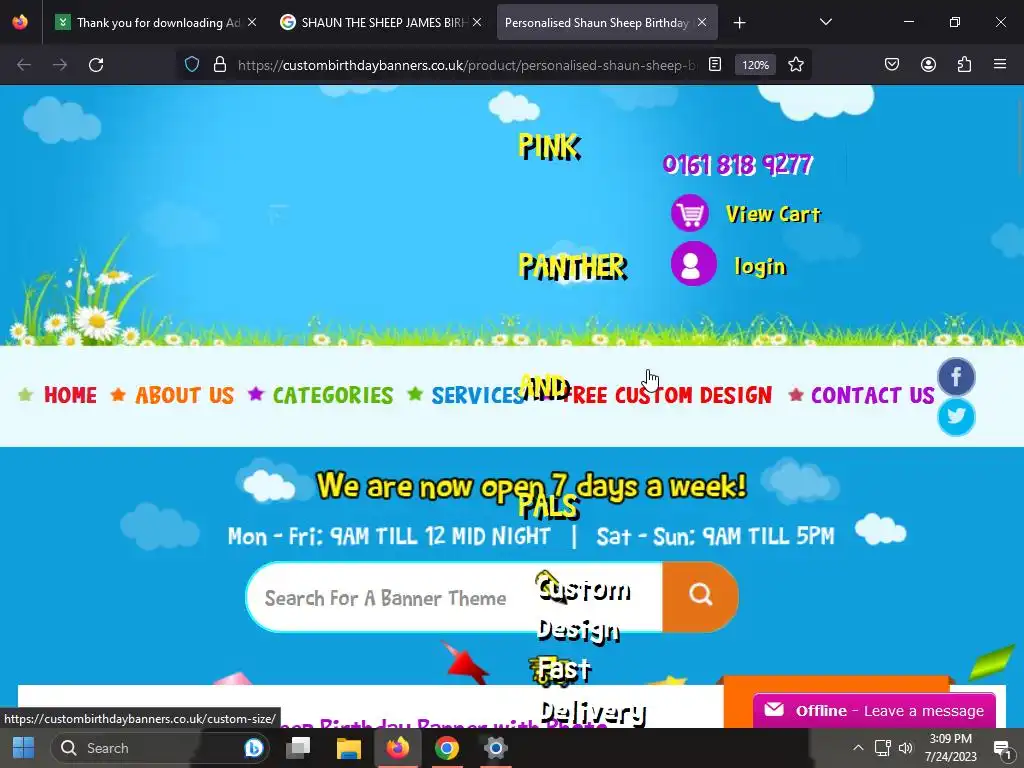Expand the hidden system tray icons chevron
The width and height of the screenshot is (1024, 768).
click(x=858, y=748)
